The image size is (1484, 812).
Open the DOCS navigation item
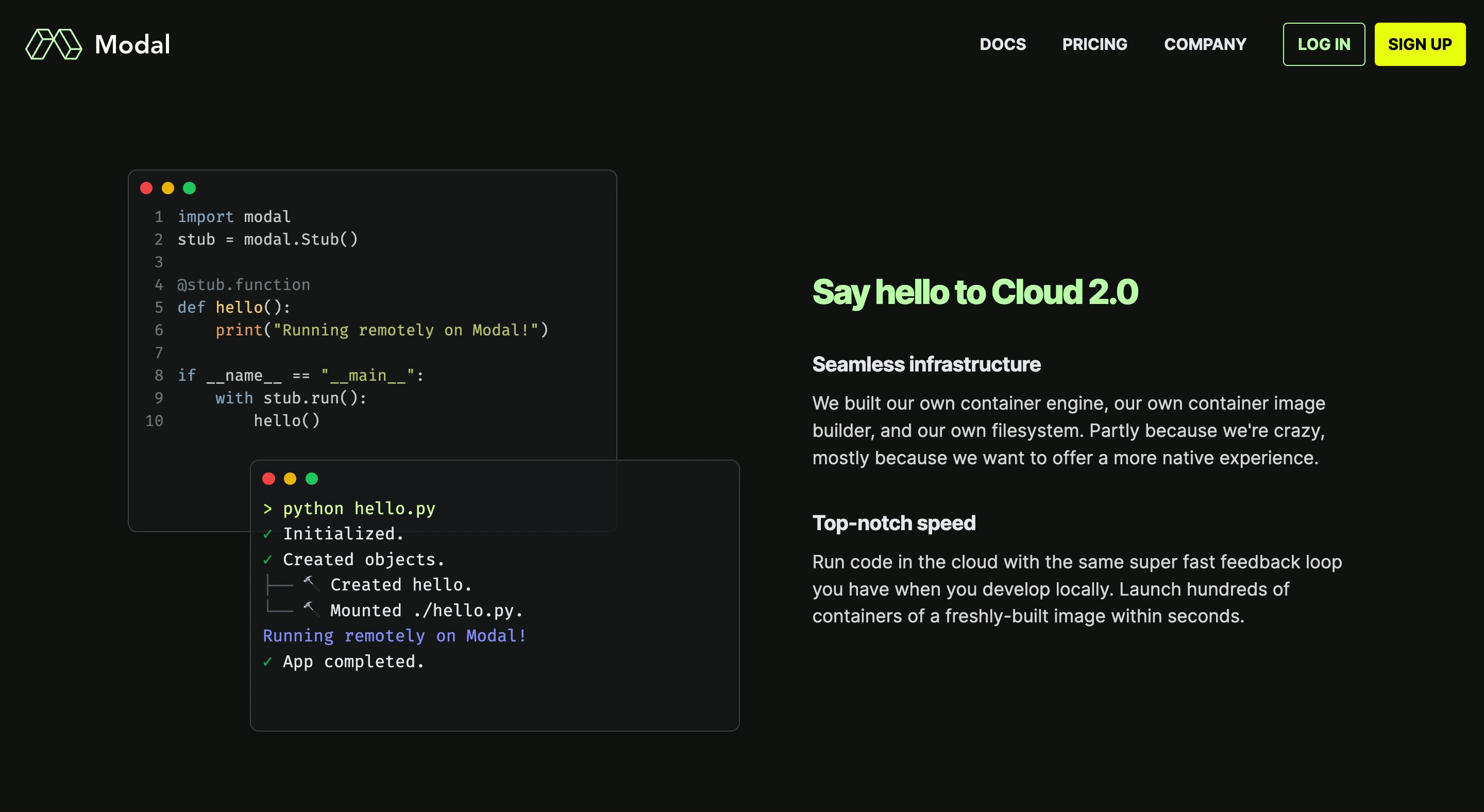1002,44
